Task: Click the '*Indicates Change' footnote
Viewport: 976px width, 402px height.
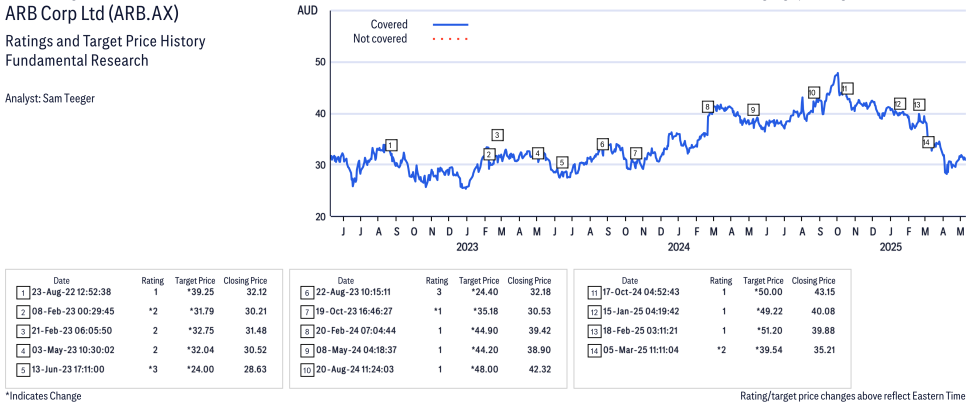Action: [44, 396]
